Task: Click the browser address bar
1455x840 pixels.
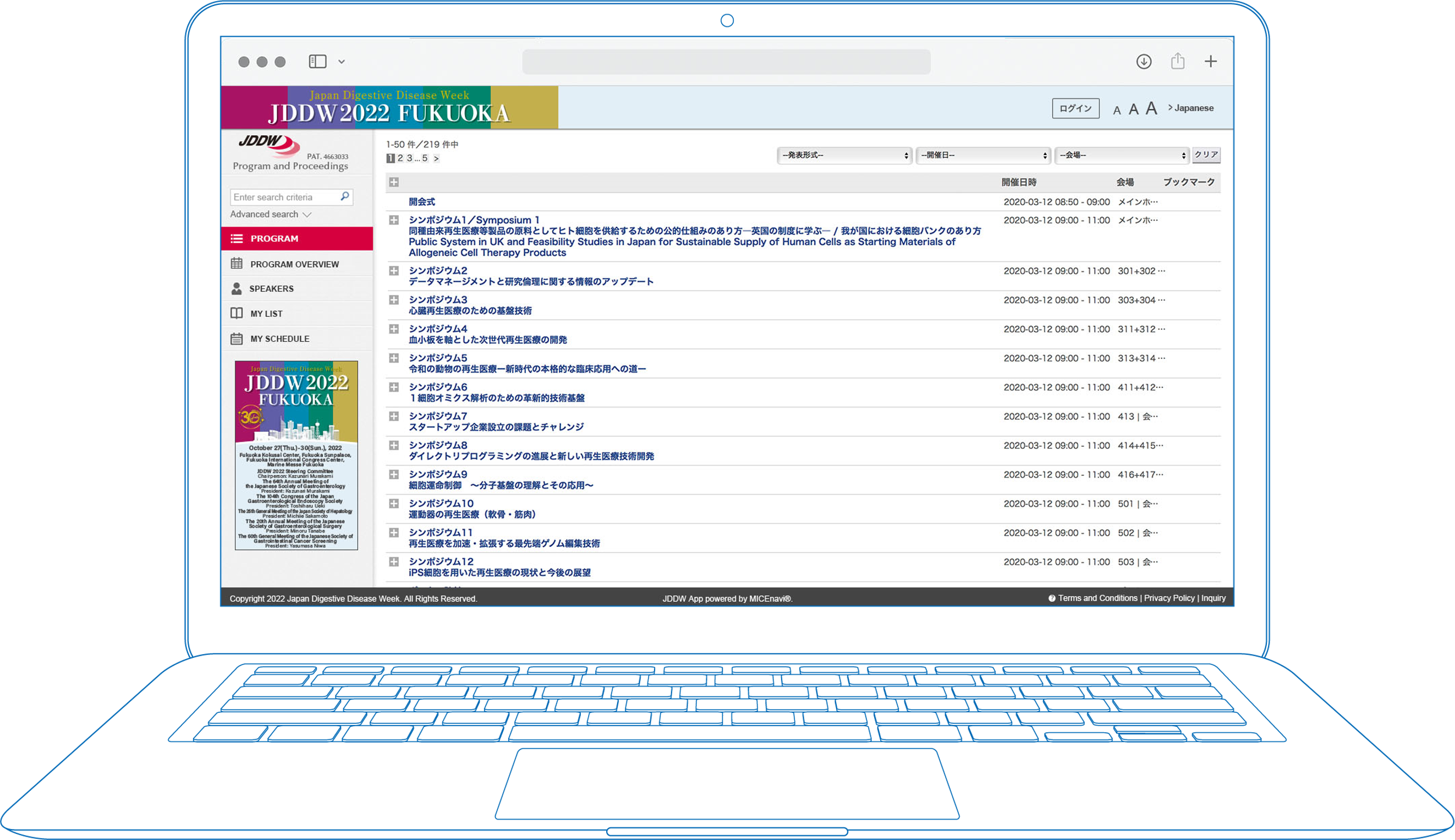Action: [x=726, y=62]
